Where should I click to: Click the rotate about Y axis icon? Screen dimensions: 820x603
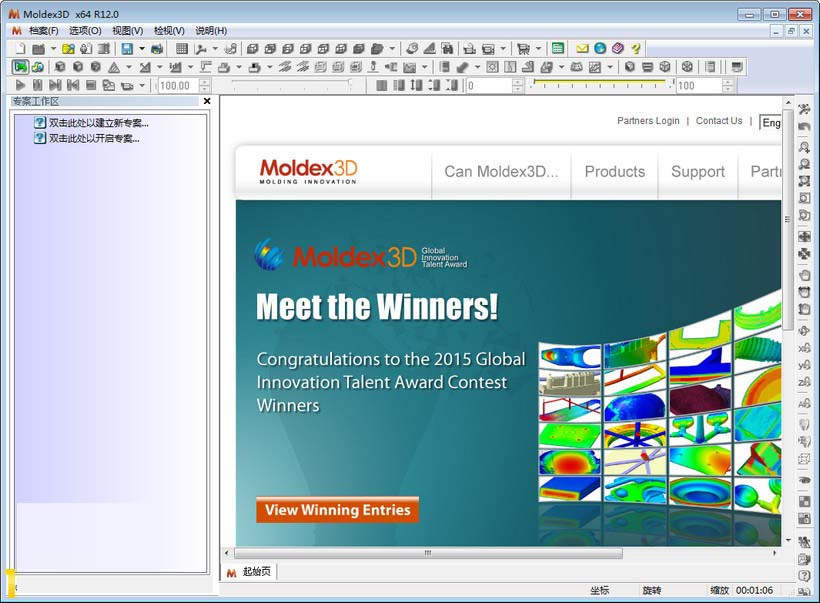804,365
